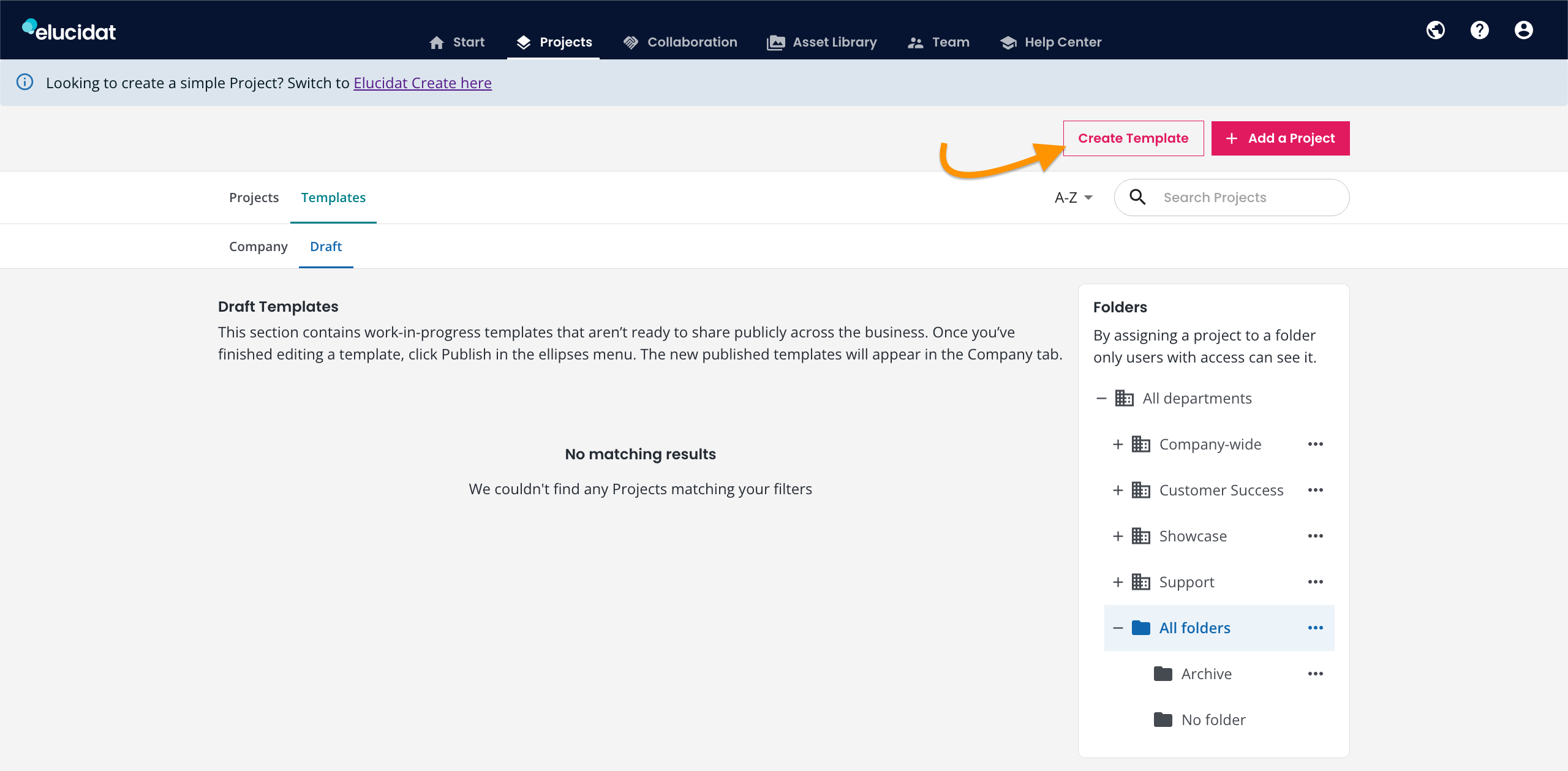This screenshot has height=771, width=1568.
Task: Select the Archive folder label
Action: 1206,674
